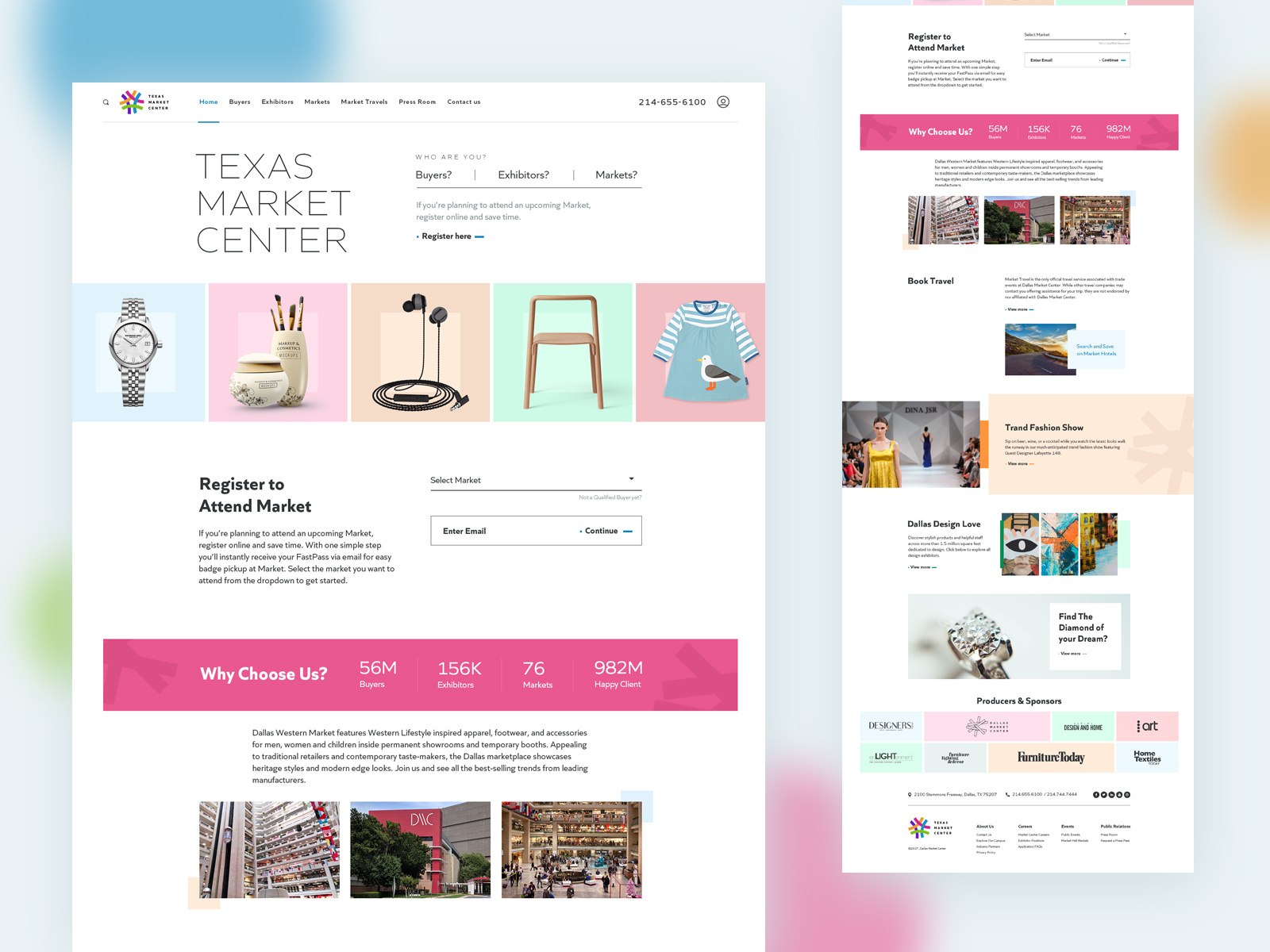
Task: Click the Instagram icon in the footer
Action: pyautogui.click(x=1127, y=794)
